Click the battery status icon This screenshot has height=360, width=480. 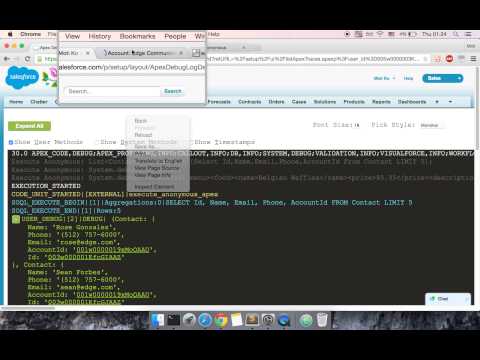tap(413, 34)
